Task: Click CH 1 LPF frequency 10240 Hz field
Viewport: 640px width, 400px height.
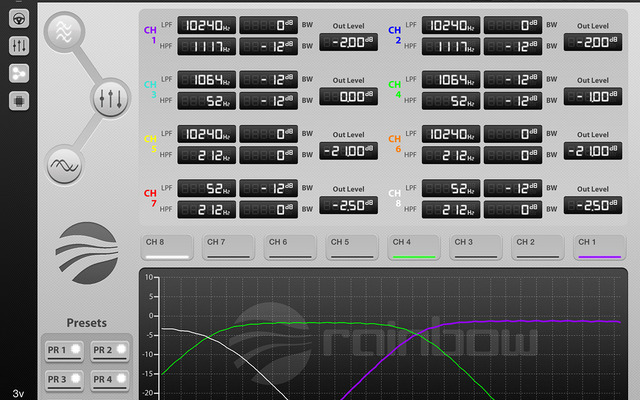Action: tap(206, 25)
